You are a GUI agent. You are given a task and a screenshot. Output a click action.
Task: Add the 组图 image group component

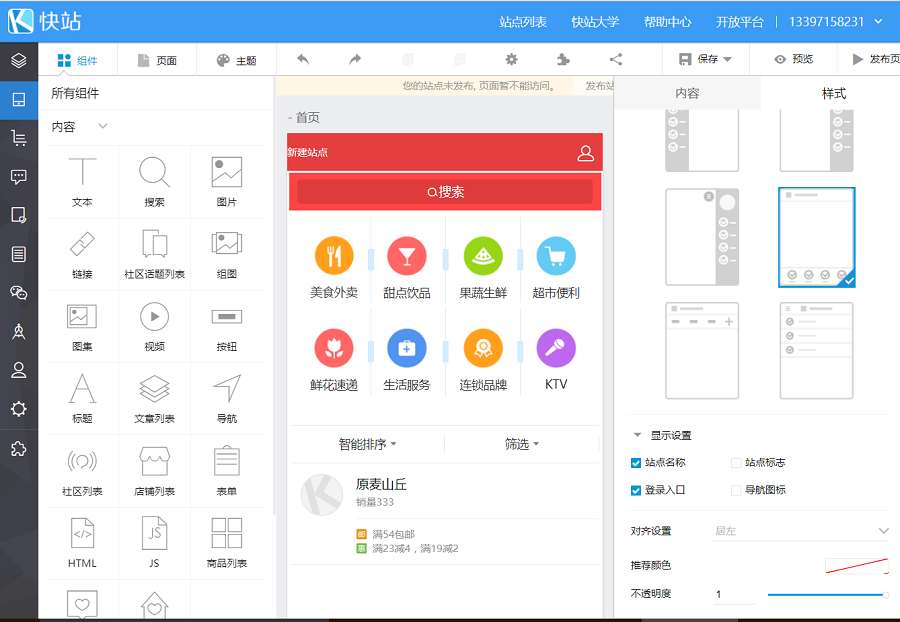pyautogui.click(x=227, y=254)
